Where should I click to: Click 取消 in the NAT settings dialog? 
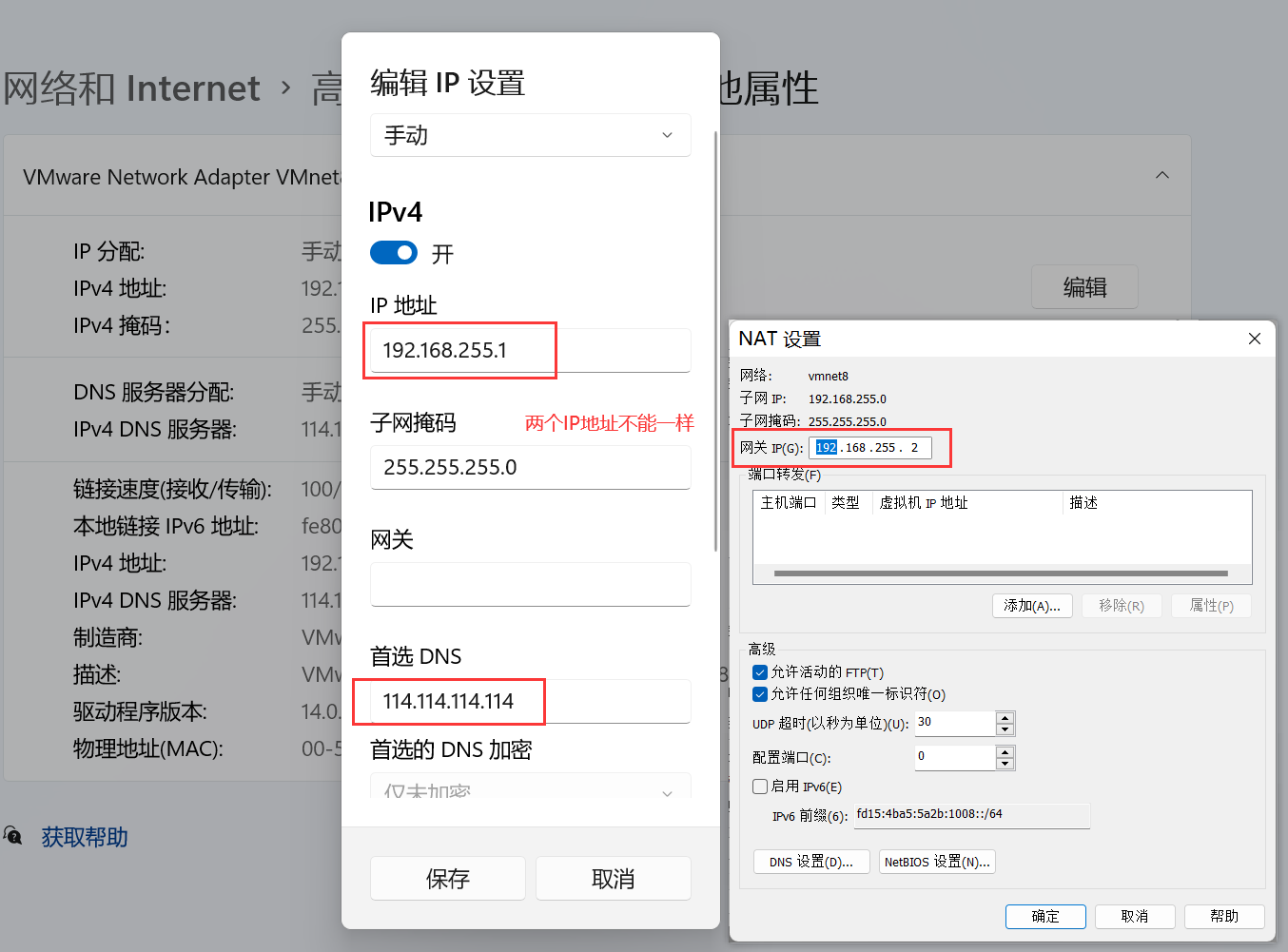(1135, 916)
